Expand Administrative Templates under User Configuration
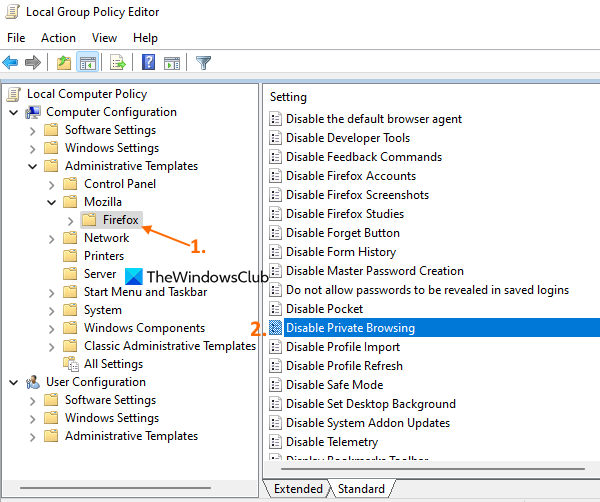600x502 pixels. [33, 437]
